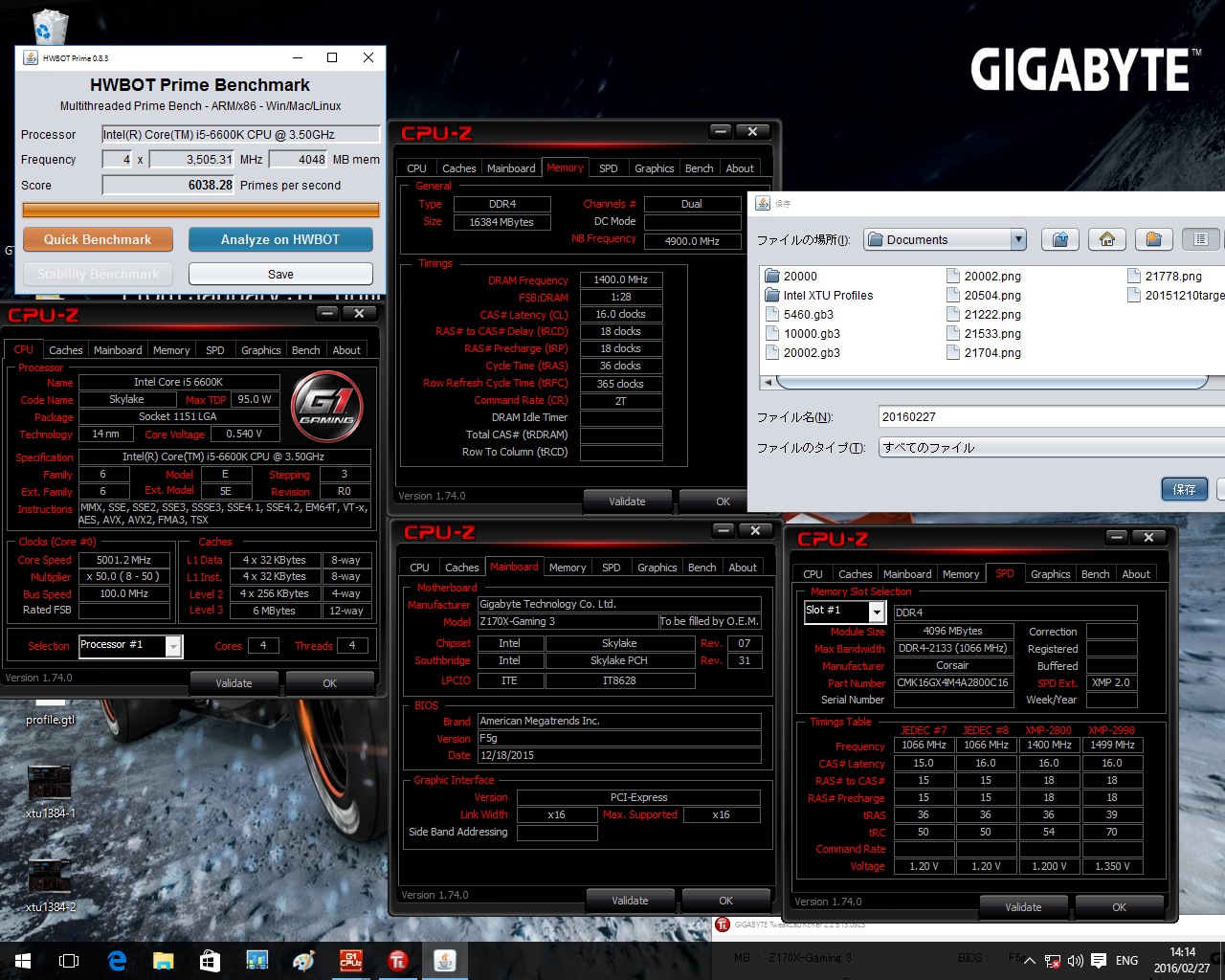Select file 20504.png
This screenshot has width=1225, height=980.
(984, 295)
